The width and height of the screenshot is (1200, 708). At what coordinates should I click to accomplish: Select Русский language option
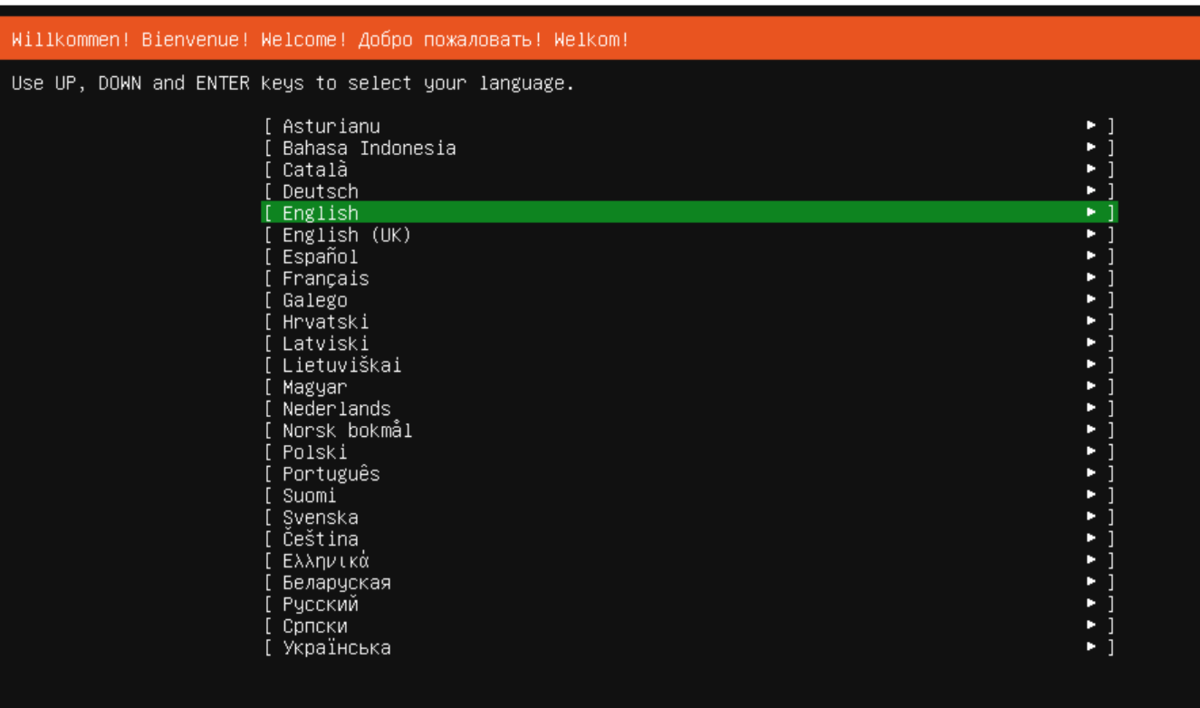tap(689, 605)
